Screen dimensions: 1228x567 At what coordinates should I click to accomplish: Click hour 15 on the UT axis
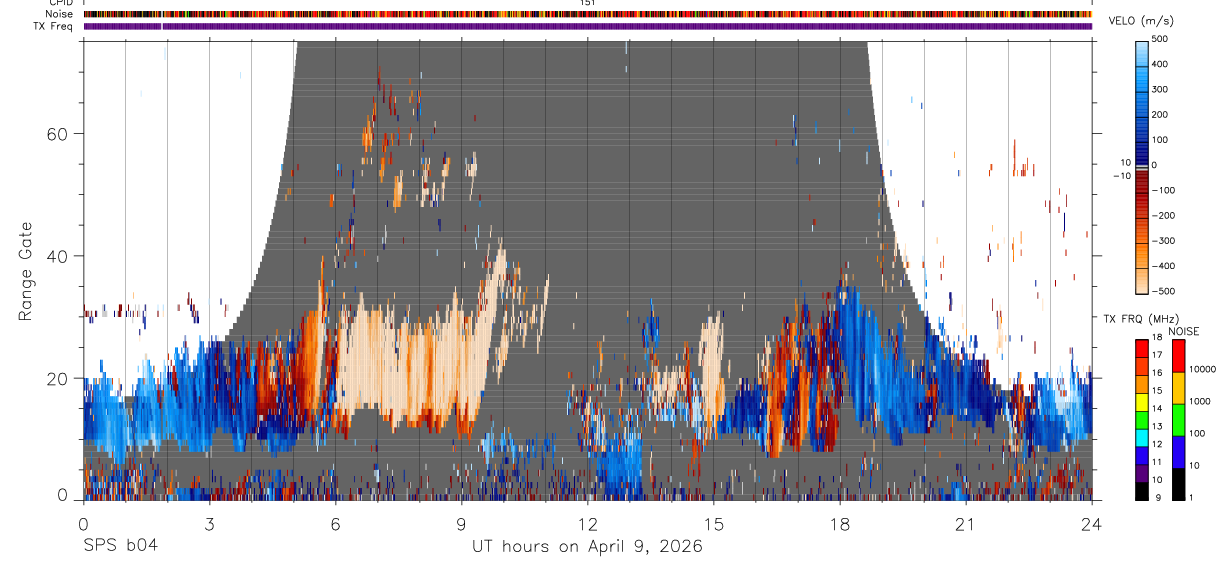(x=714, y=524)
